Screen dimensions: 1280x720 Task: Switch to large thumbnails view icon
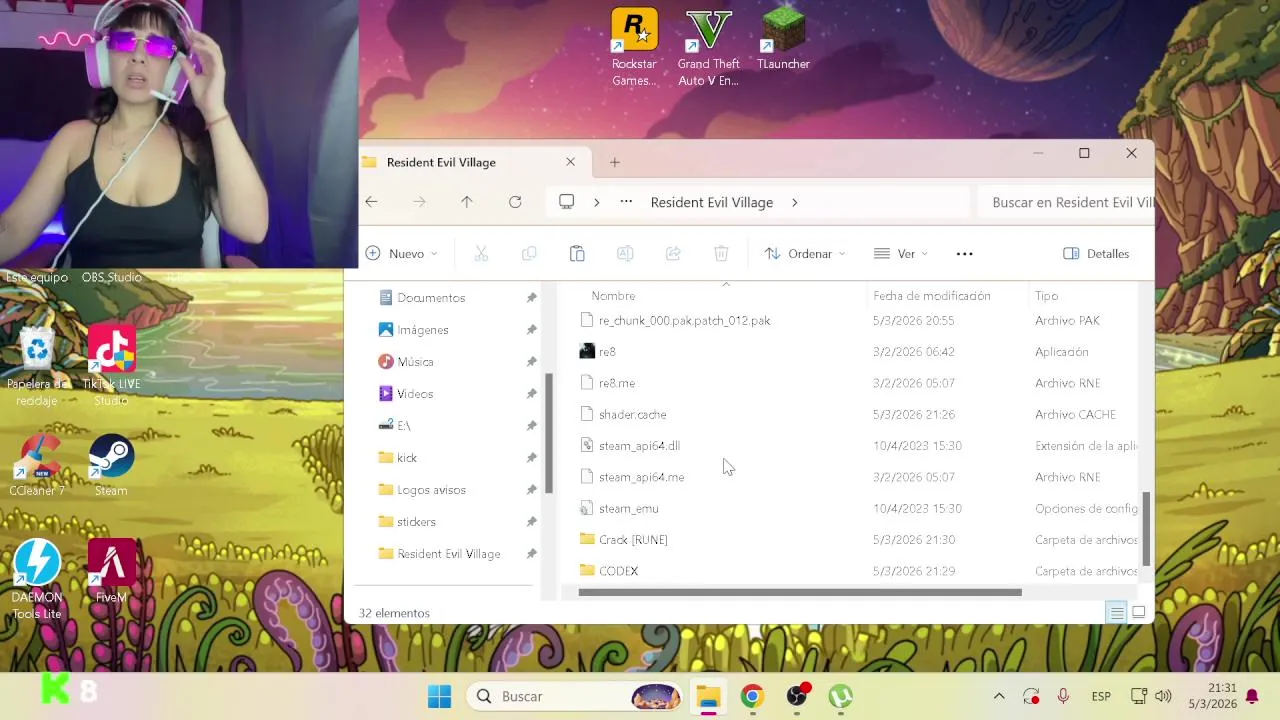(x=1139, y=613)
